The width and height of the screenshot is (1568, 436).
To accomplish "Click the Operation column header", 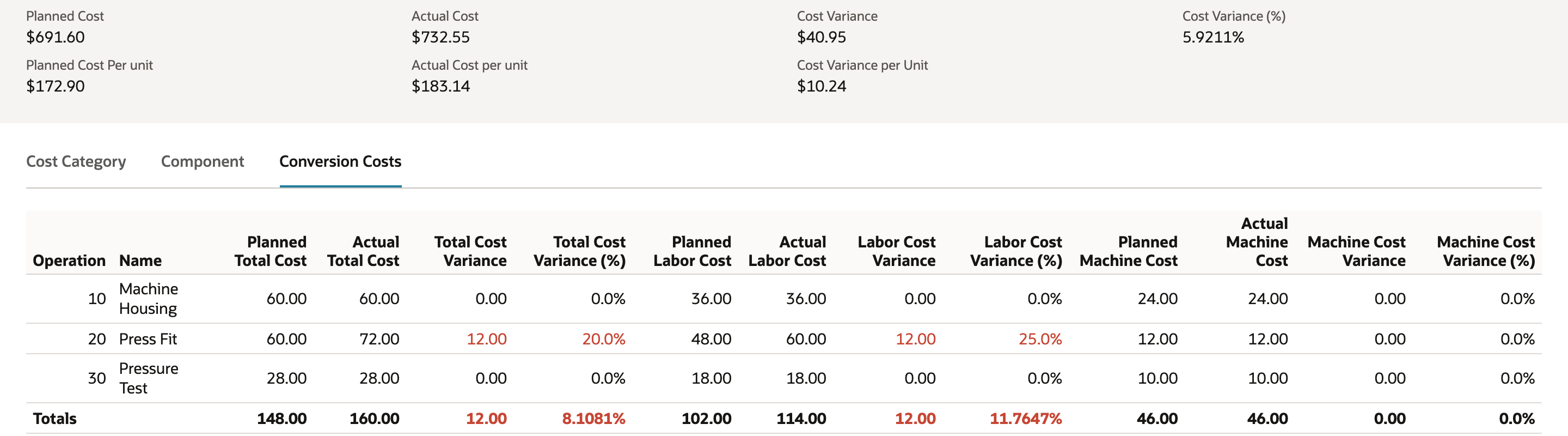I will (69, 261).
